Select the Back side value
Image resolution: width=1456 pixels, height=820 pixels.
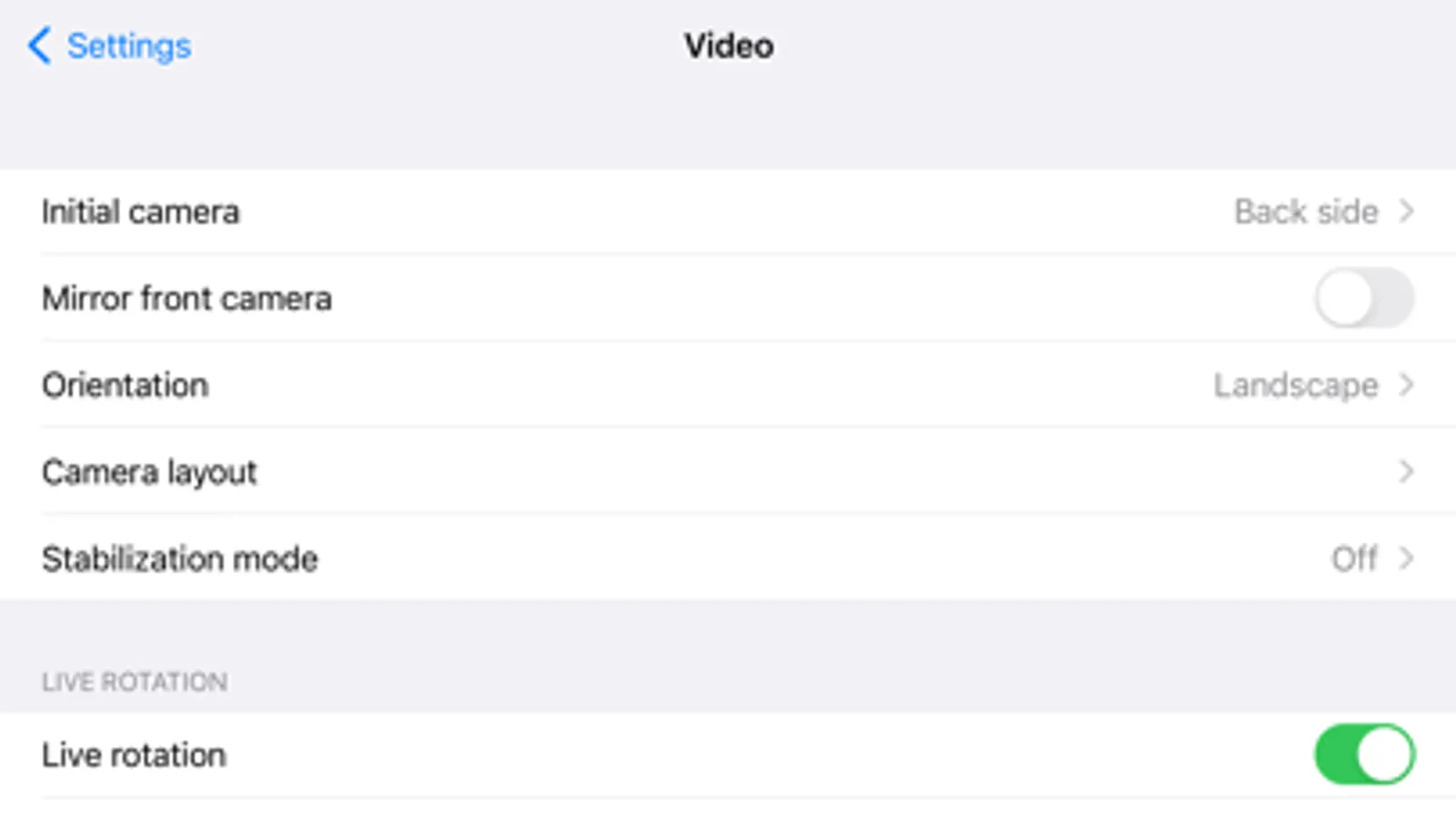click(1305, 212)
